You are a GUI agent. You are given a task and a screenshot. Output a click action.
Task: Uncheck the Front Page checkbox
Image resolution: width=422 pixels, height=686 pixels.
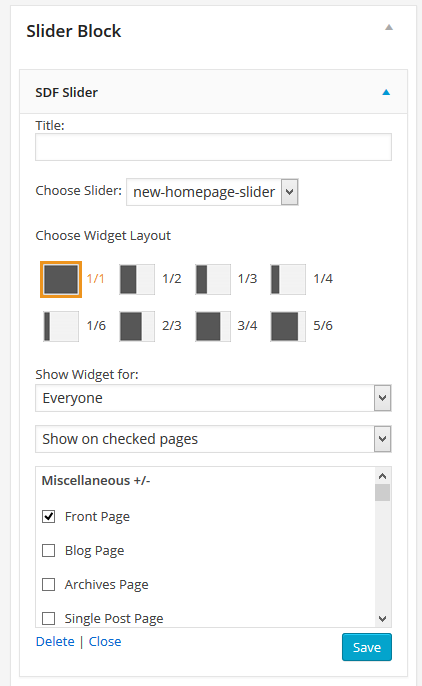pos(49,517)
